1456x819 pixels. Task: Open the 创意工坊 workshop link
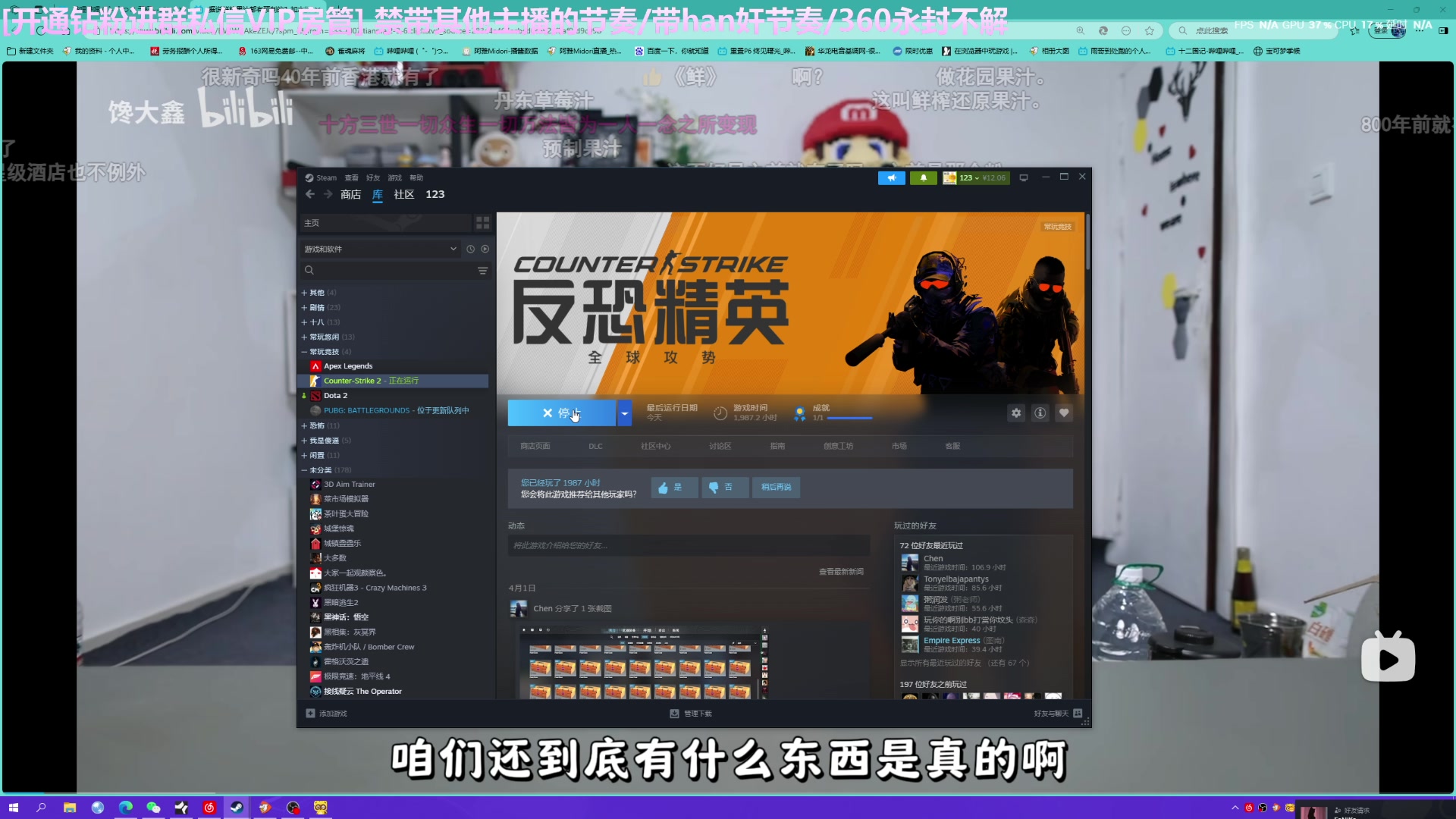pos(838,446)
